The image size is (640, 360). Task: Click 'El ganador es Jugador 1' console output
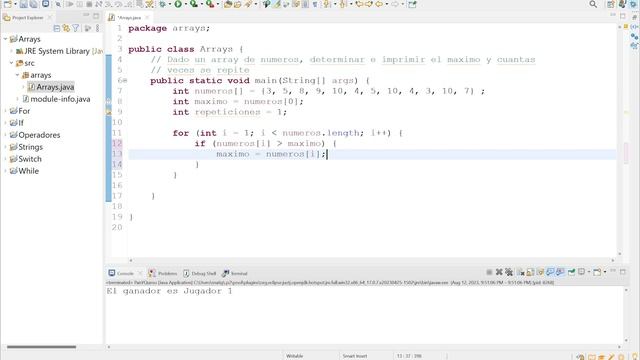(169, 291)
